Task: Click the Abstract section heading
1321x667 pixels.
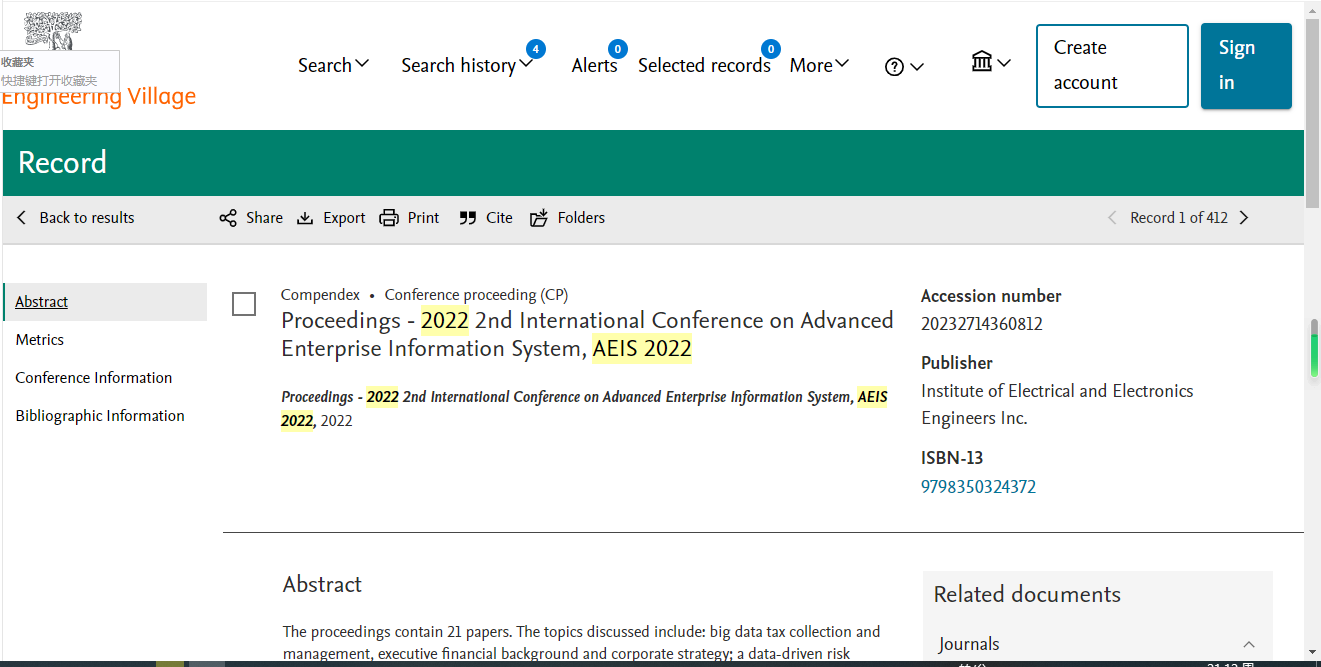Action: pyautogui.click(x=322, y=584)
